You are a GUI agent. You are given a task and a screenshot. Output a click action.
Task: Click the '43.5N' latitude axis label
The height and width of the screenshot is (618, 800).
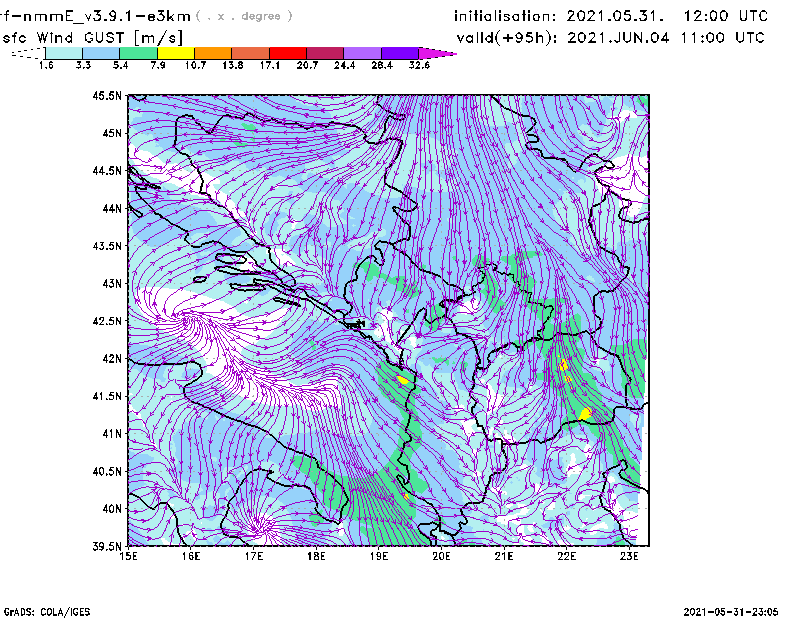click(107, 245)
